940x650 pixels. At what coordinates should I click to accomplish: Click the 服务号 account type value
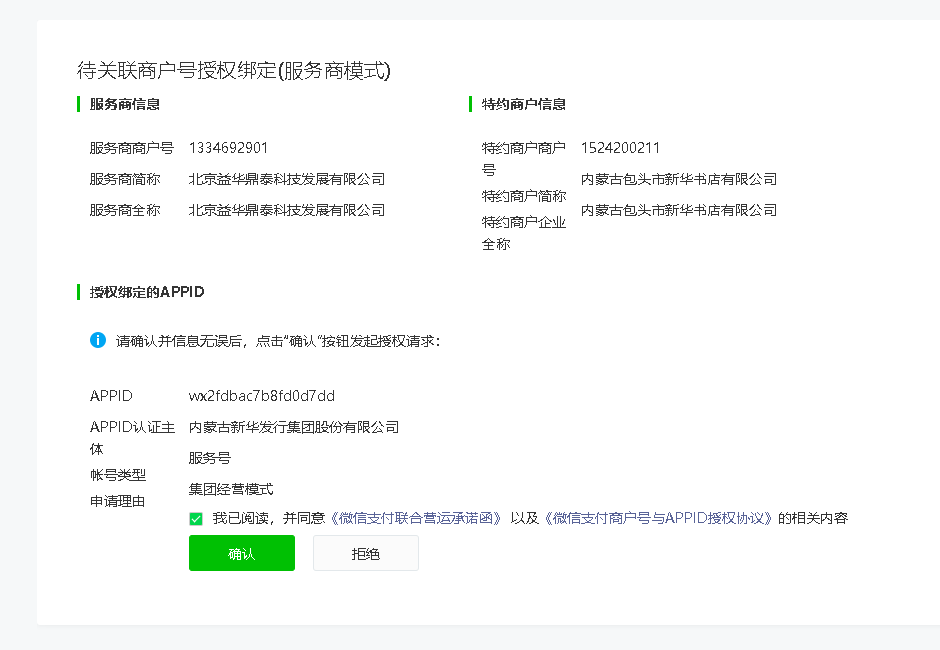point(210,458)
